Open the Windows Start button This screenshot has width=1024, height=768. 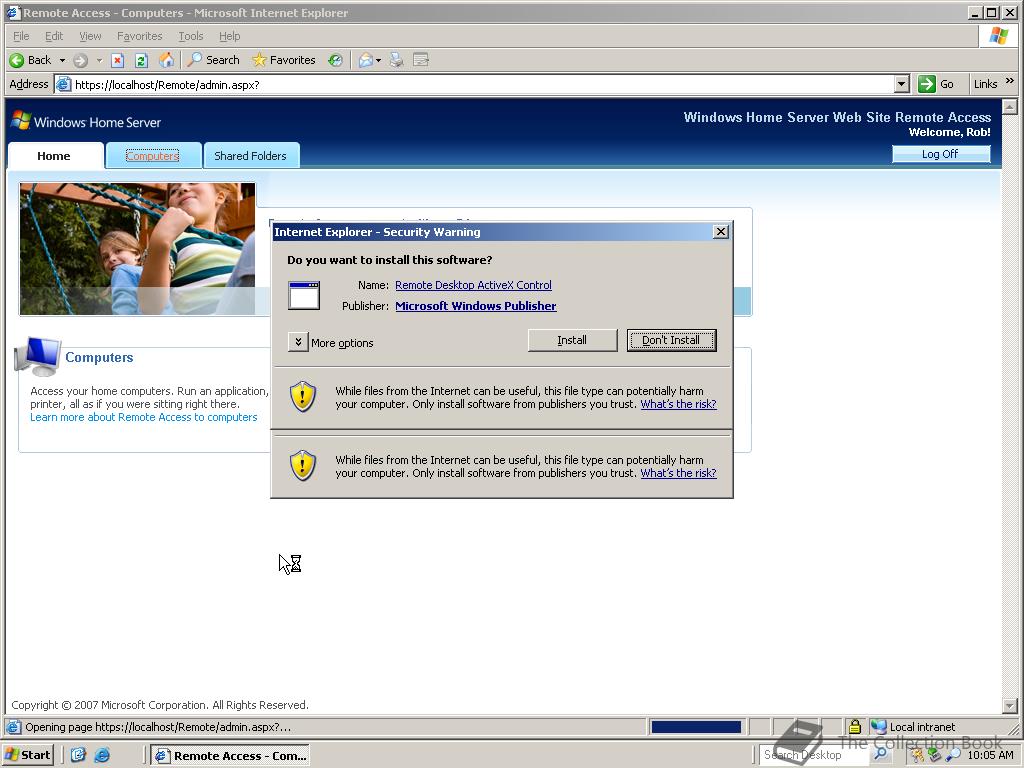click(27, 755)
